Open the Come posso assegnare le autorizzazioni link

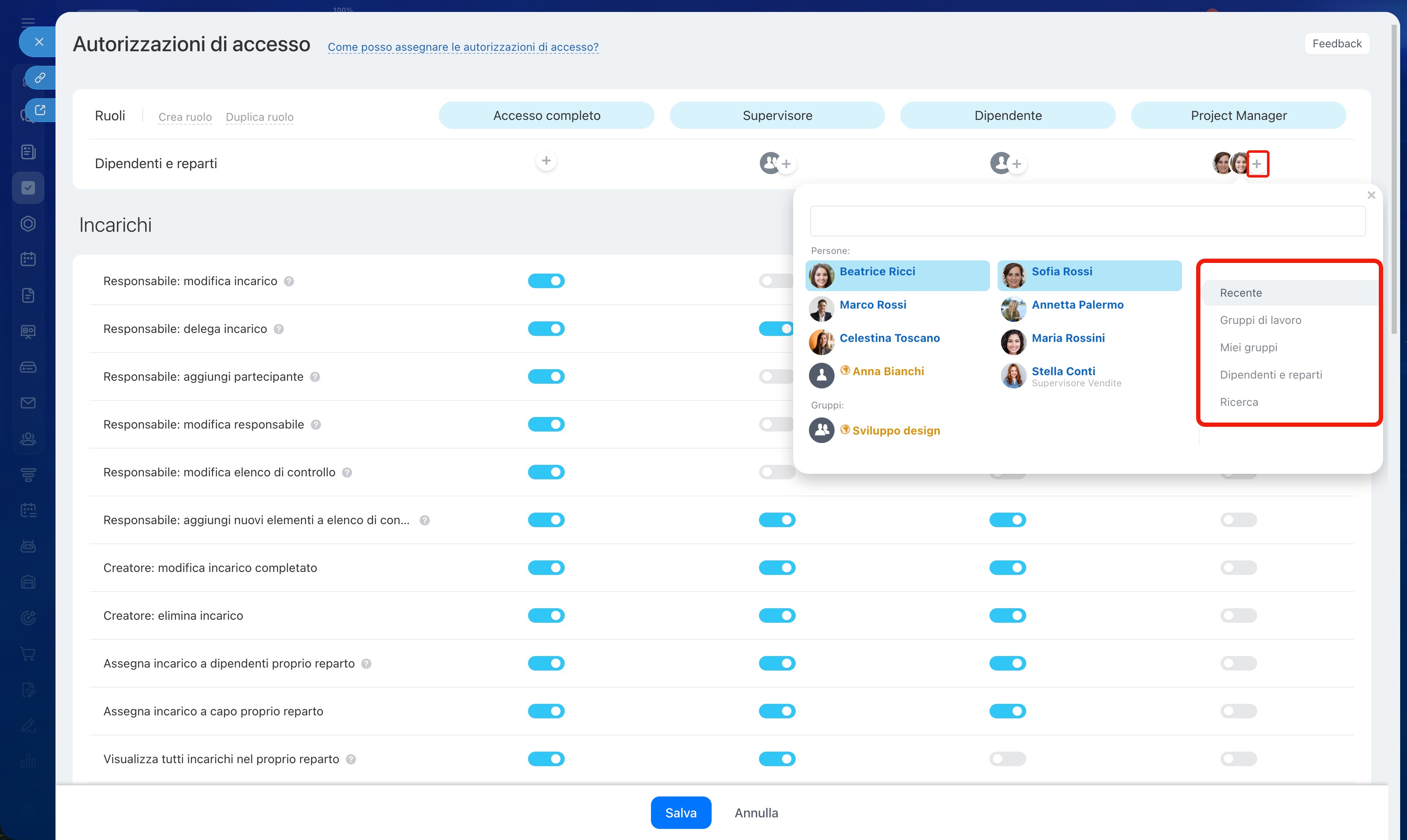463,47
